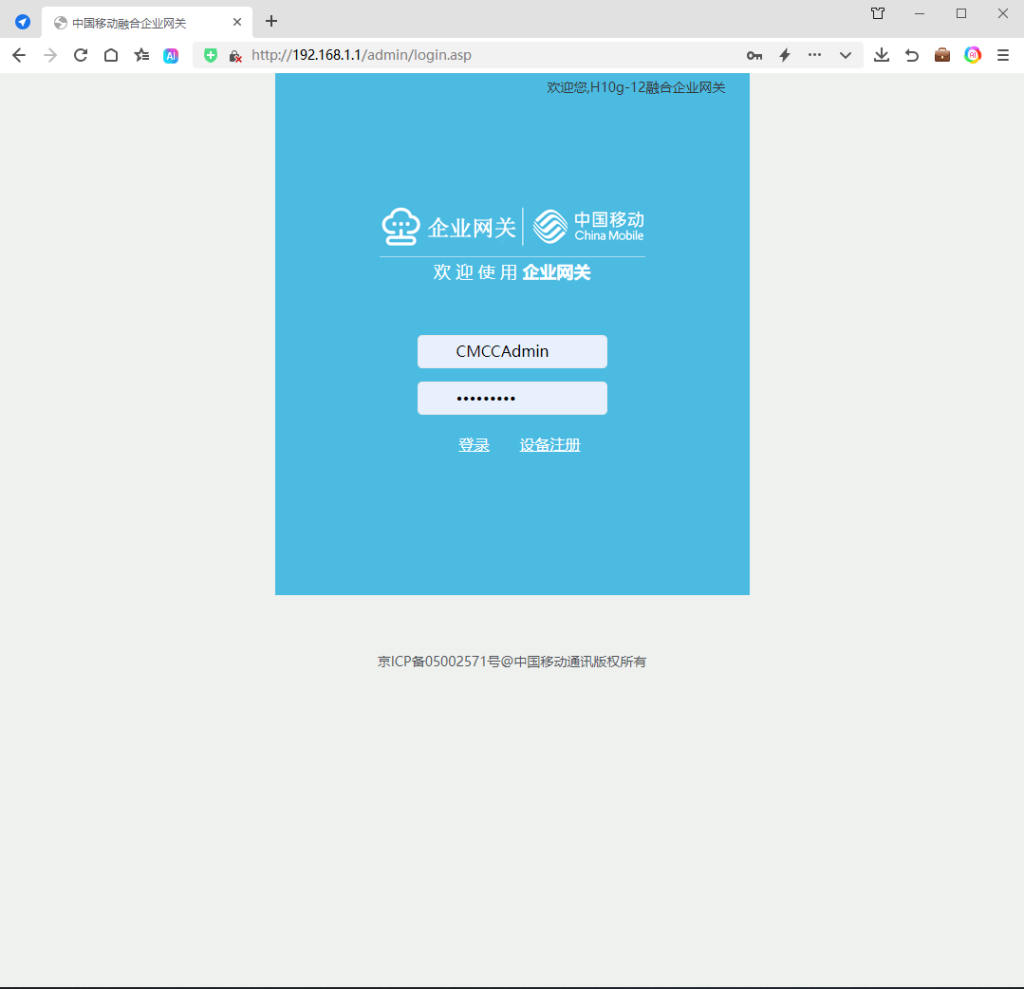Open address bar more options ellipsis
1024x989 pixels.
coord(815,56)
